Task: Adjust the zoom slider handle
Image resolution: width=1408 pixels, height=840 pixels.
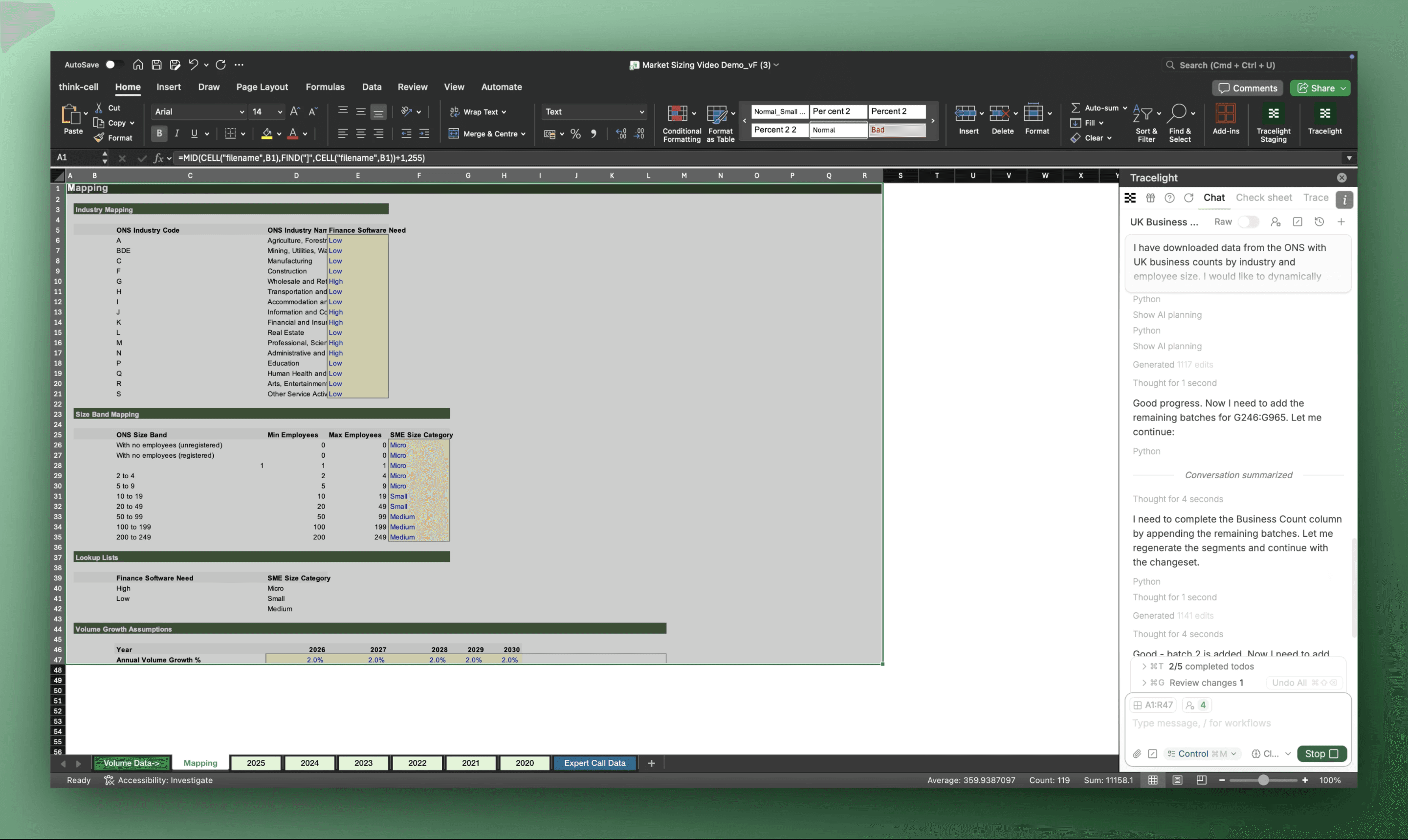Action: (x=1263, y=780)
